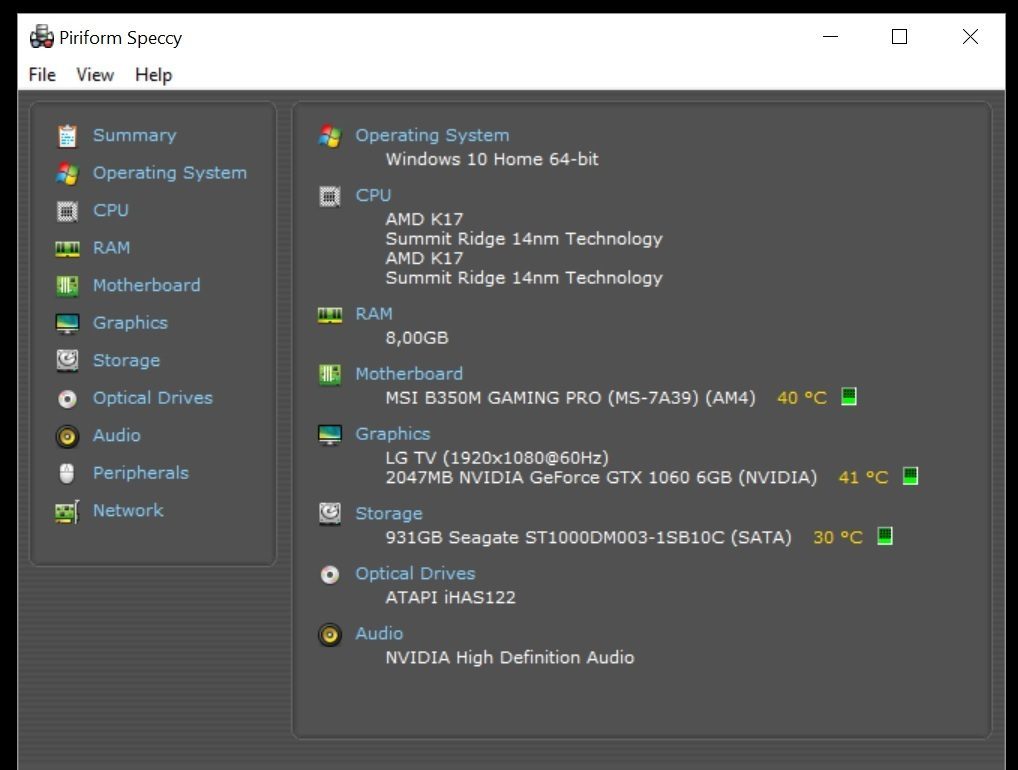Screen dimensions: 1018x770
Task: Click the green temperature indicator beside 40 °C
Action: coord(849,396)
